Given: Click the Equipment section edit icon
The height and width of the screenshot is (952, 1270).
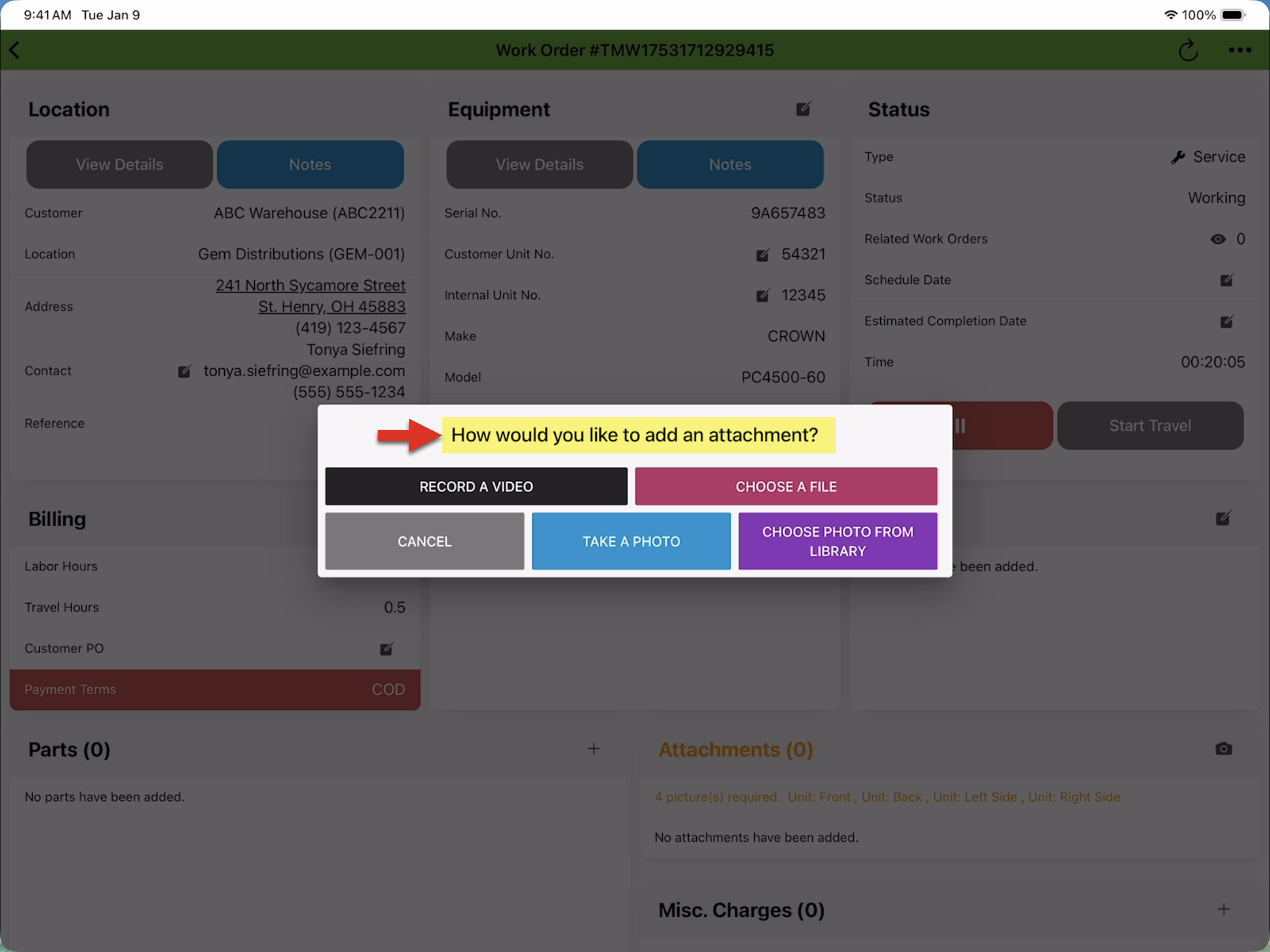Looking at the screenshot, I should coord(803,109).
